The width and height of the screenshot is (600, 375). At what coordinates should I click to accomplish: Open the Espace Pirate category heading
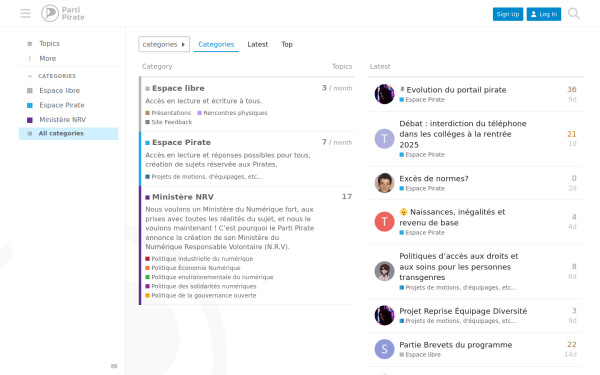coord(178,143)
